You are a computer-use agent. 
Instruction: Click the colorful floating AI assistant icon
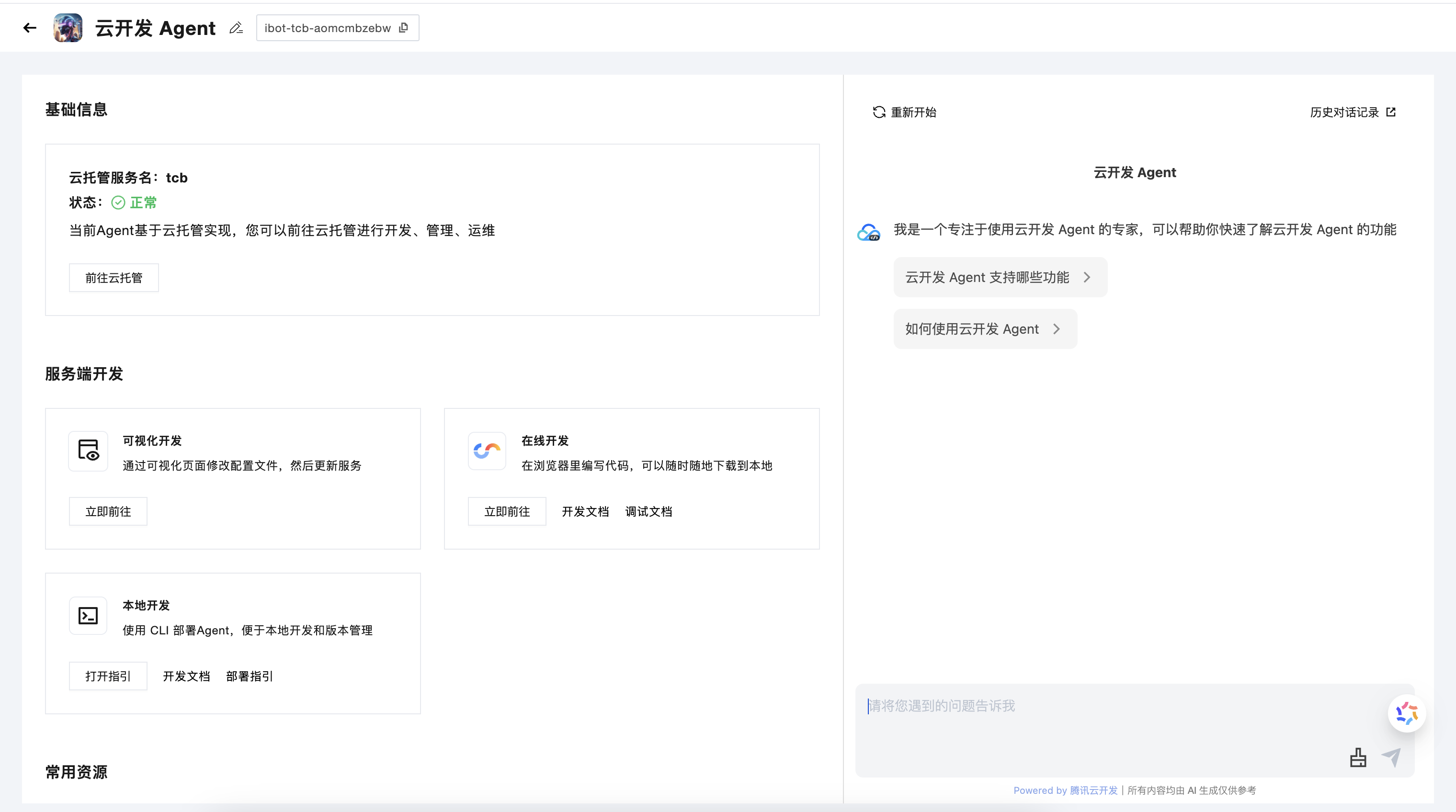click(x=1406, y=713)
